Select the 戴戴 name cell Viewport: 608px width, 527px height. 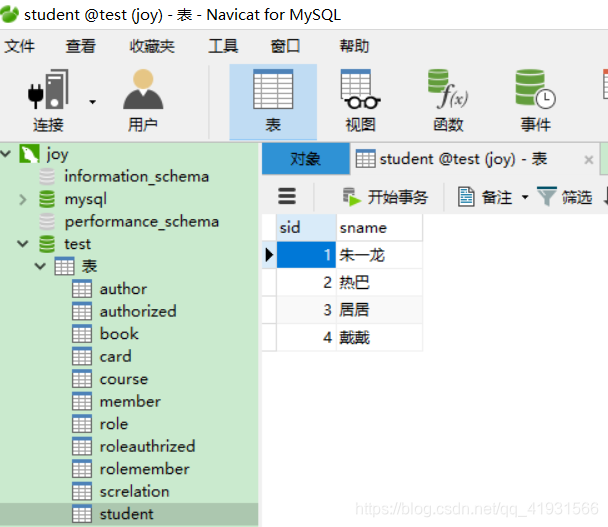pyautogui.click(x=379, y=338)
